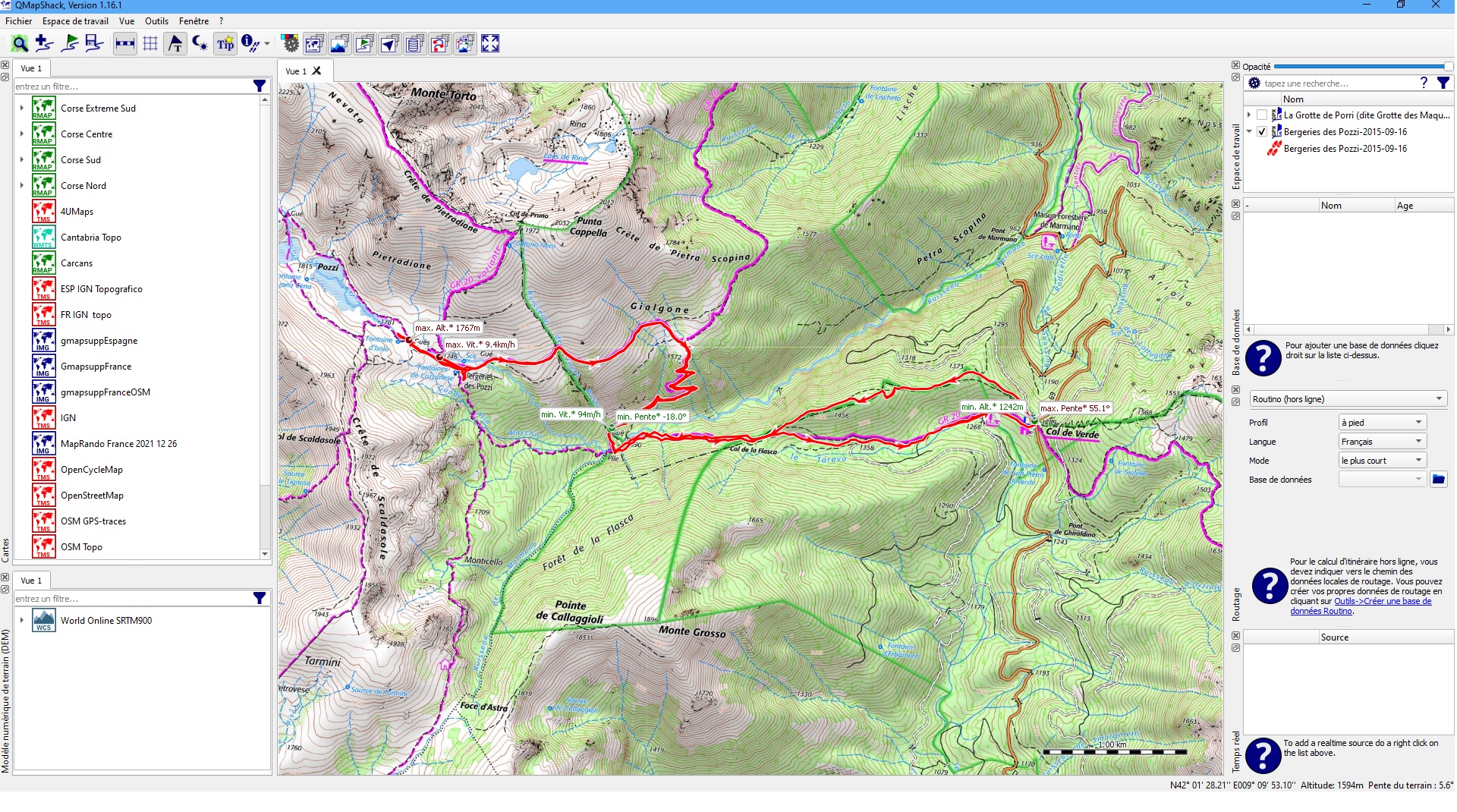The width and height of the screenshot is (1457, 812).
Task: Toggle the map scale bar icon
Action: (124, 44)
